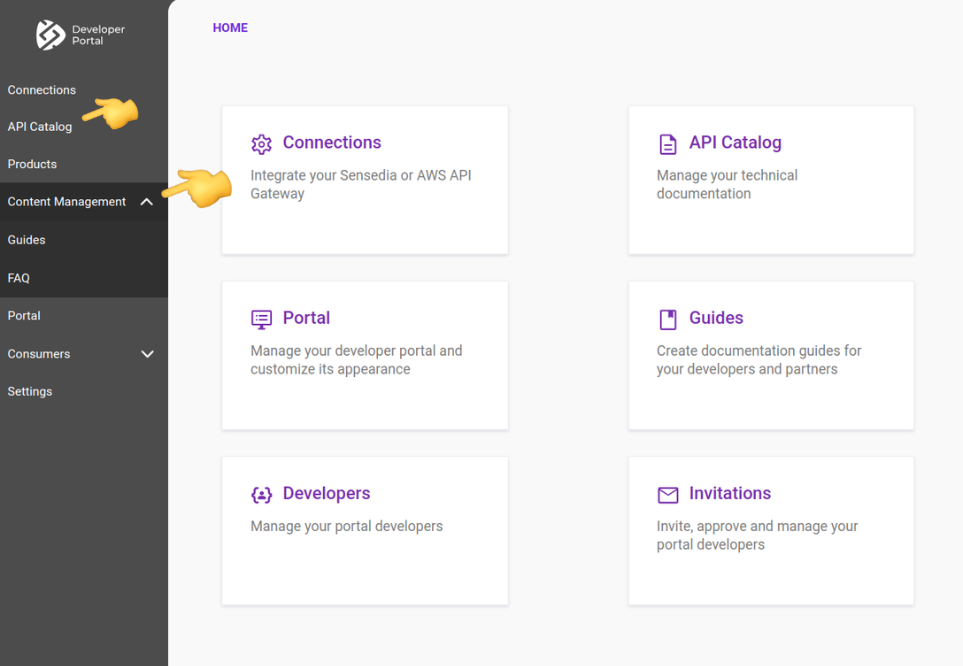Select API Catalog in the sidebar
The image size is (963, 666).
coord(39,126)
